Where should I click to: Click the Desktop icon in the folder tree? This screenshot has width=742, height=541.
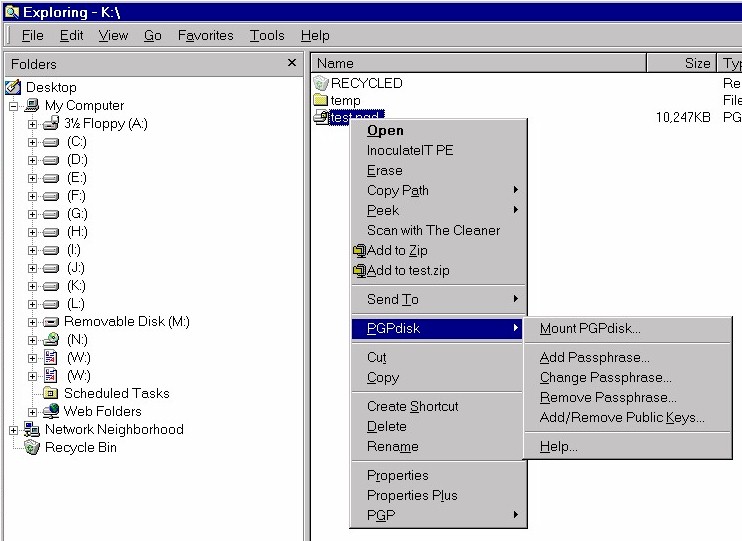(x=13, y=87)
